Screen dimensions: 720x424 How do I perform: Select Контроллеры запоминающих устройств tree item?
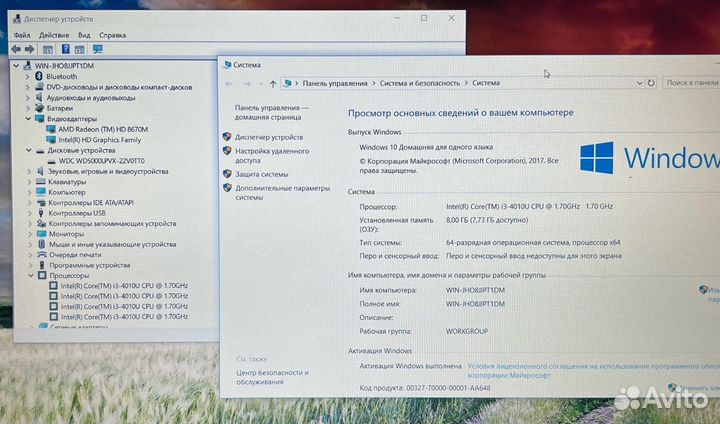(112, 223)
